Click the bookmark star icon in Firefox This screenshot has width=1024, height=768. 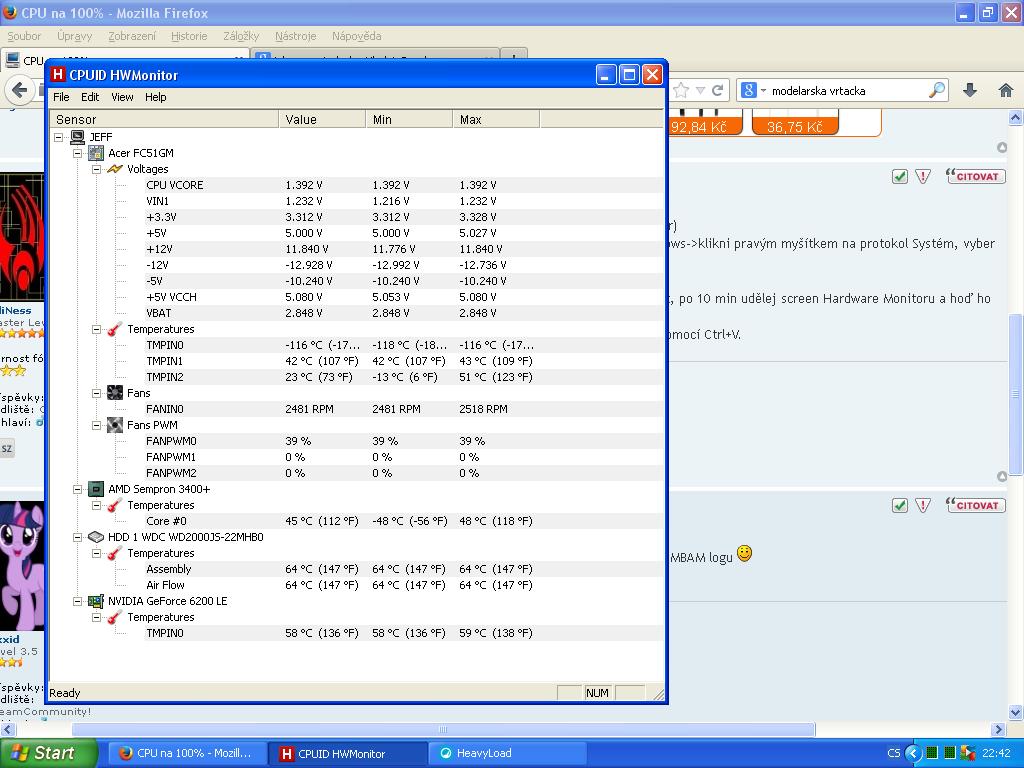click(x=680, y=90)
